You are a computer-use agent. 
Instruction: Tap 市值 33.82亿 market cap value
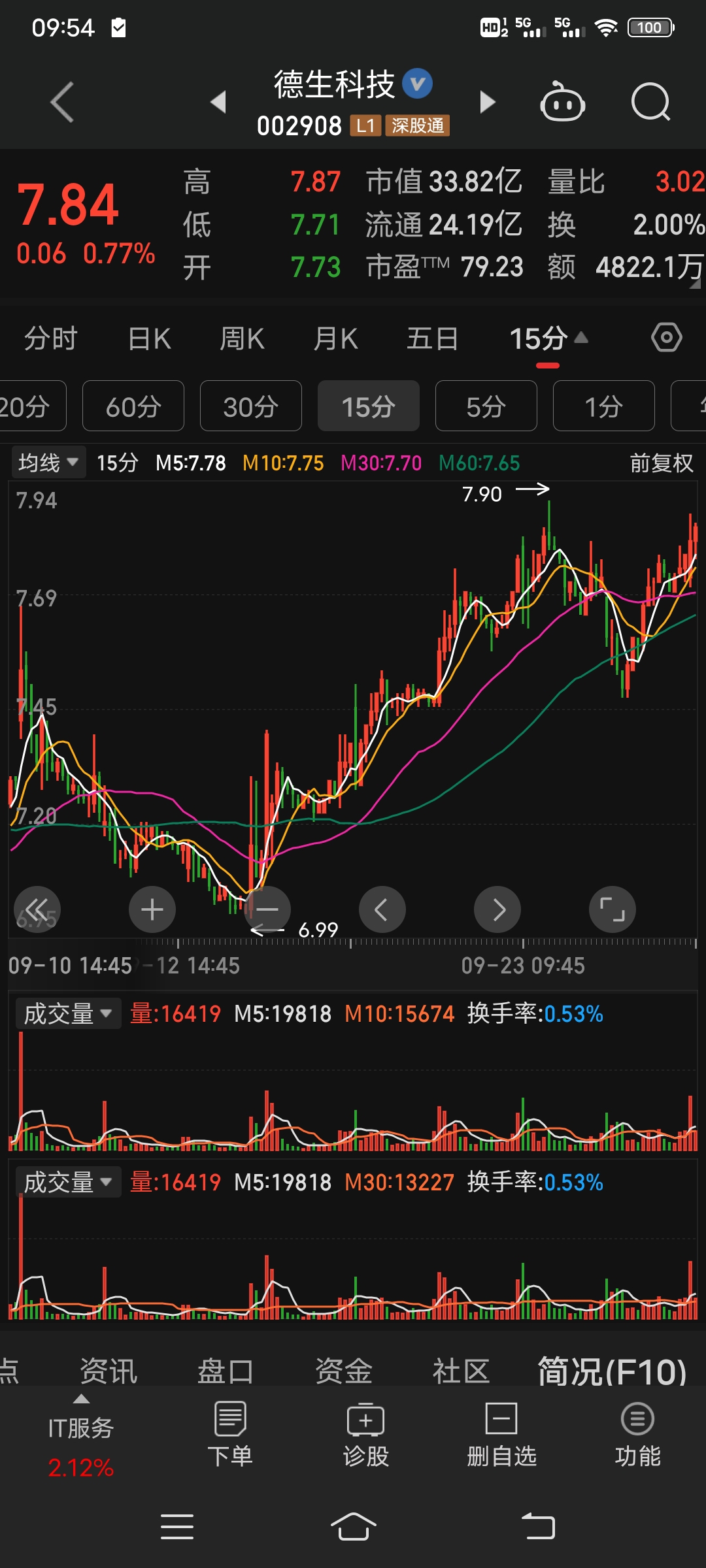445,182
